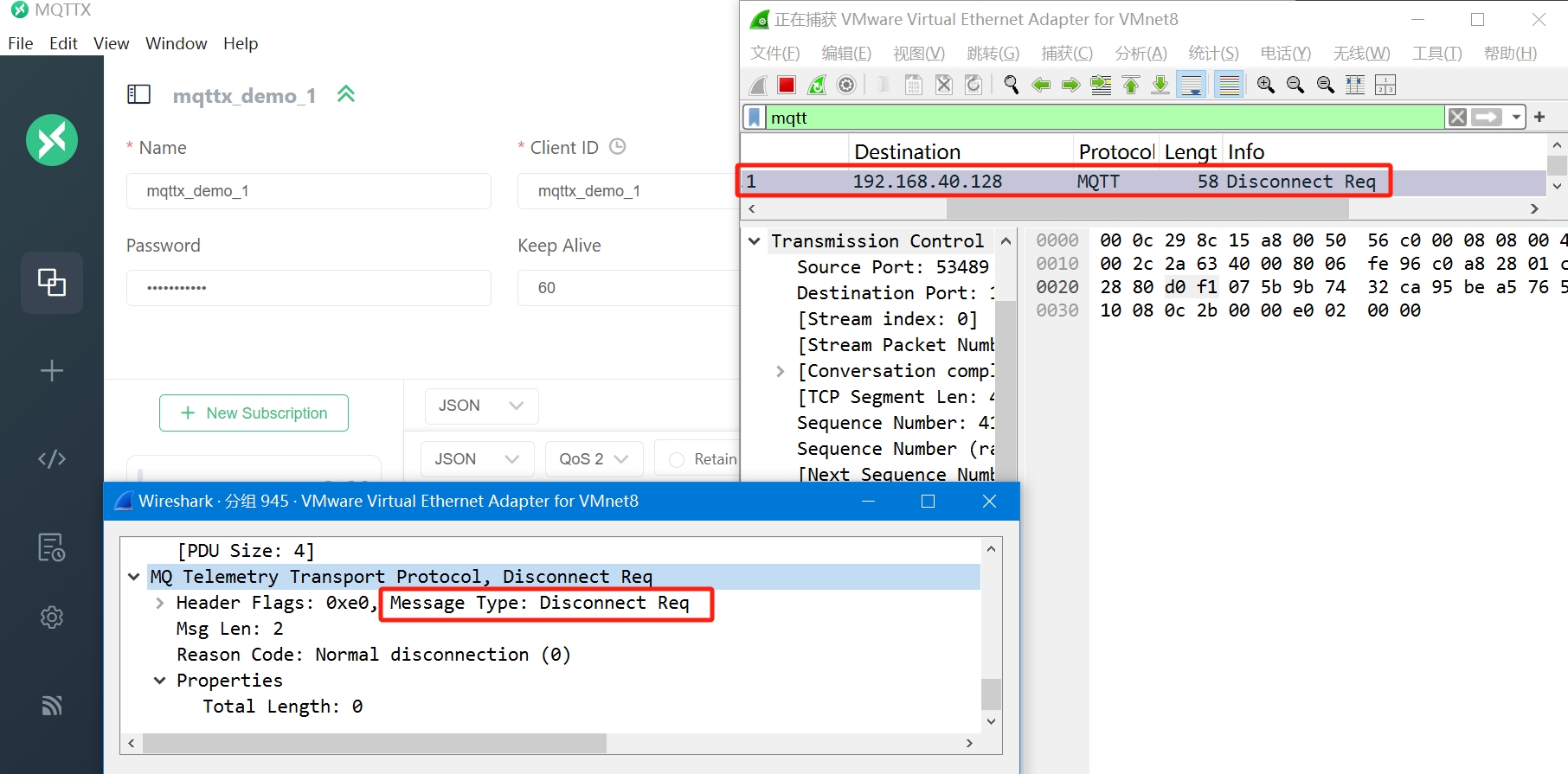This screenshot has width=1568, height=774.
Task: Sort by Info column header
Action: pos(1385,151)
